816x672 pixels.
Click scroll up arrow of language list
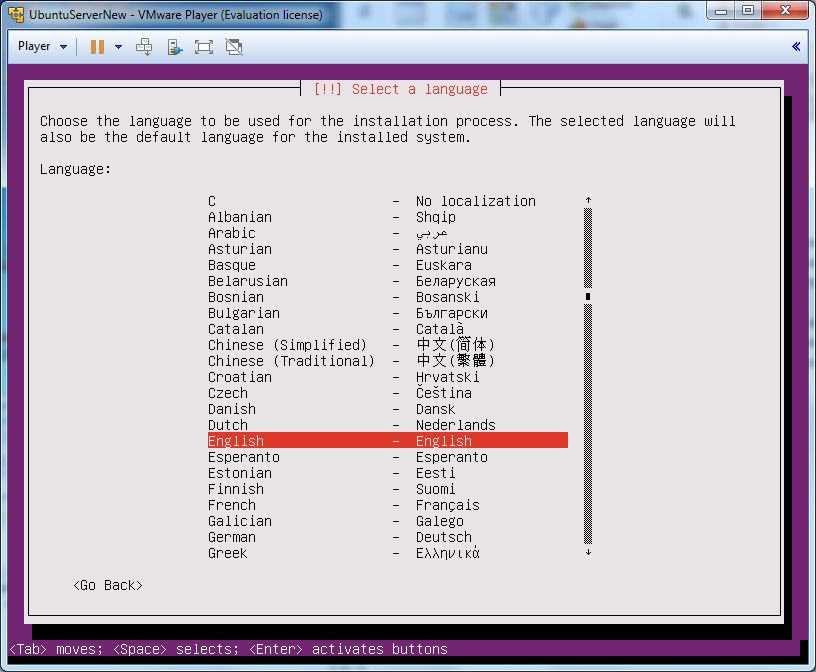coord(588,201)
